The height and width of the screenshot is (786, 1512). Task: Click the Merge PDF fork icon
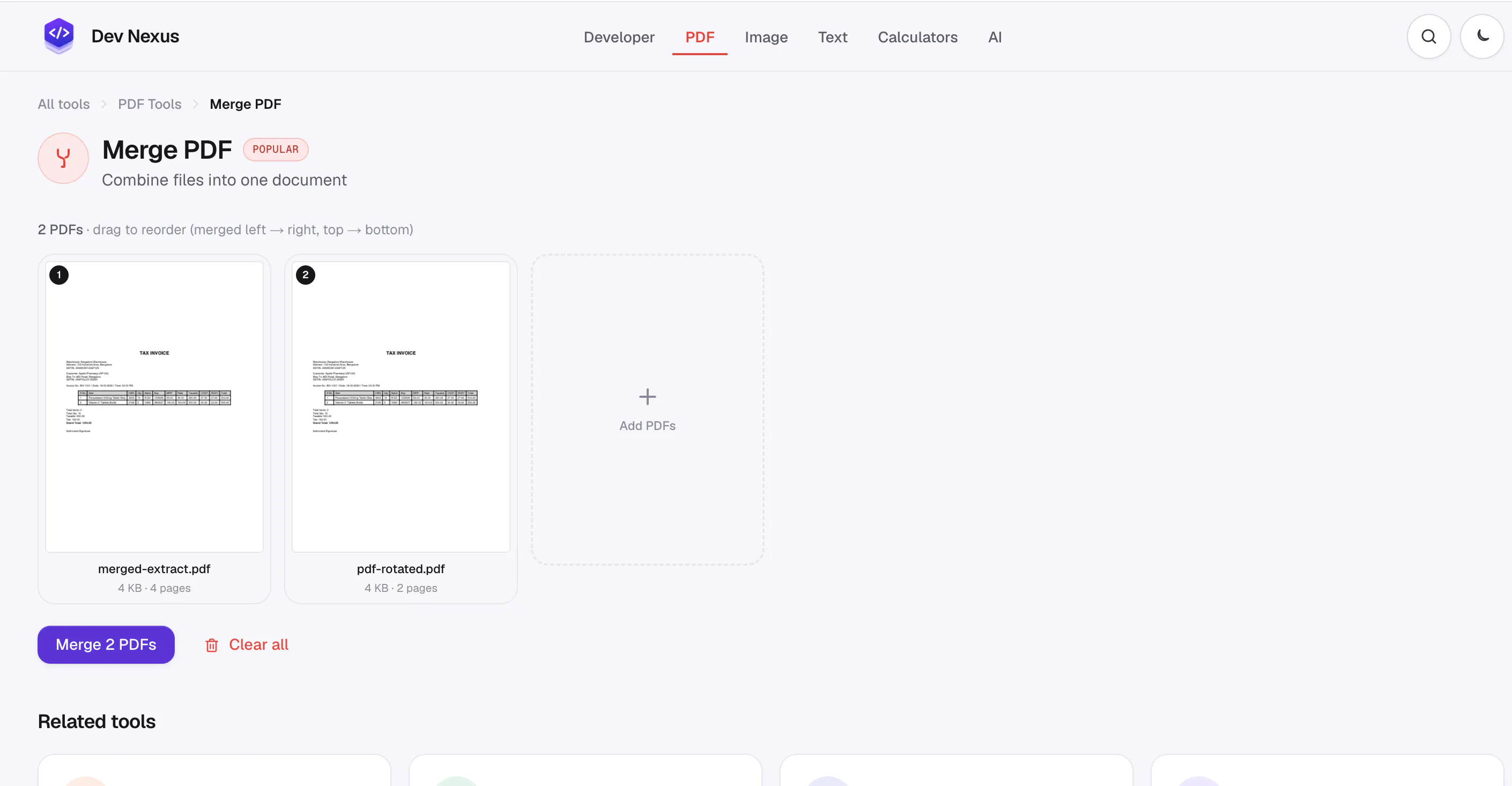(63, 158)
